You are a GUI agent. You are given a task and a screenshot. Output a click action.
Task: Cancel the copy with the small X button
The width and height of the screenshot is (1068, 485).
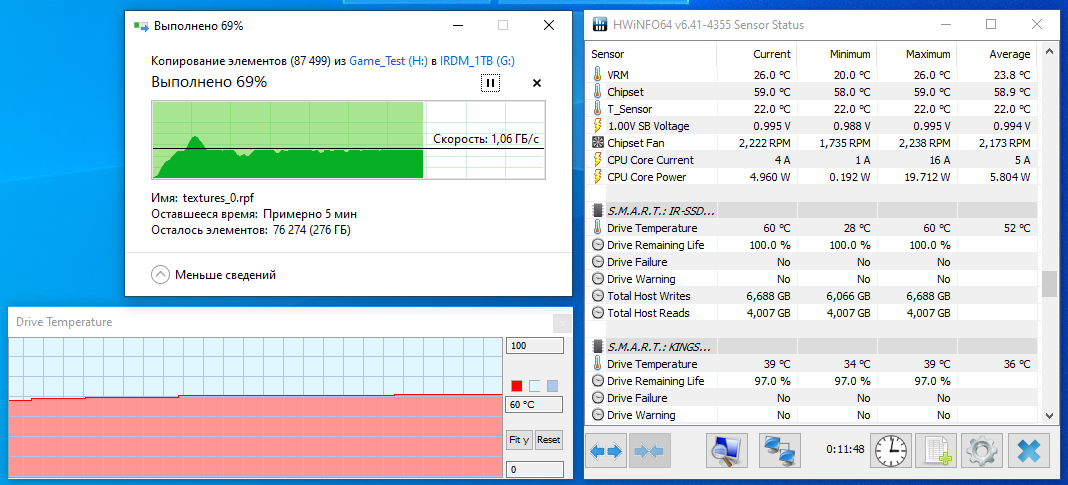coord(537,83)
